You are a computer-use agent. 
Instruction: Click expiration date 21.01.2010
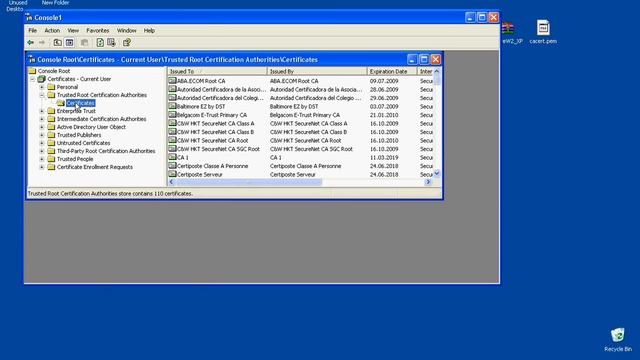tap(384, 115)
